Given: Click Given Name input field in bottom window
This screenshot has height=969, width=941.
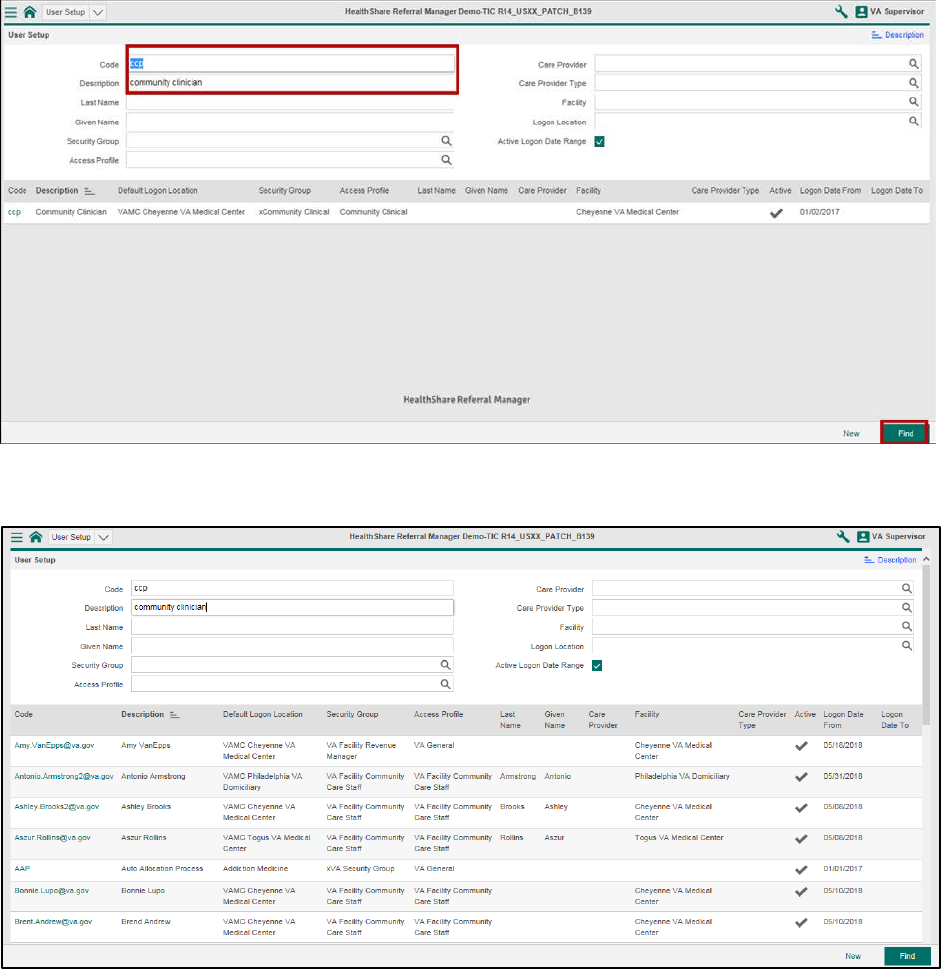Looking at the screenshot, I should [x=292, y=646].
